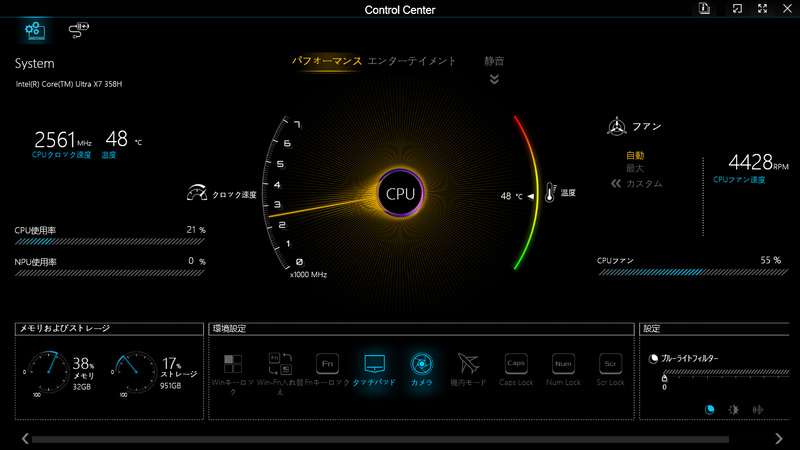Image resolution: width=800 pixels, height=450 pixels.
Task: Click the メモリおよびストレージ panel header
Action: [x=109, y=329]
